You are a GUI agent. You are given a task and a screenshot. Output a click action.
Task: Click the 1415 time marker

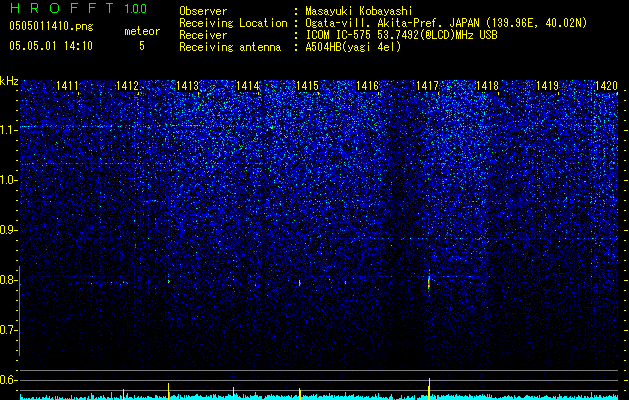pyautogui.click(x=307, y=85)
